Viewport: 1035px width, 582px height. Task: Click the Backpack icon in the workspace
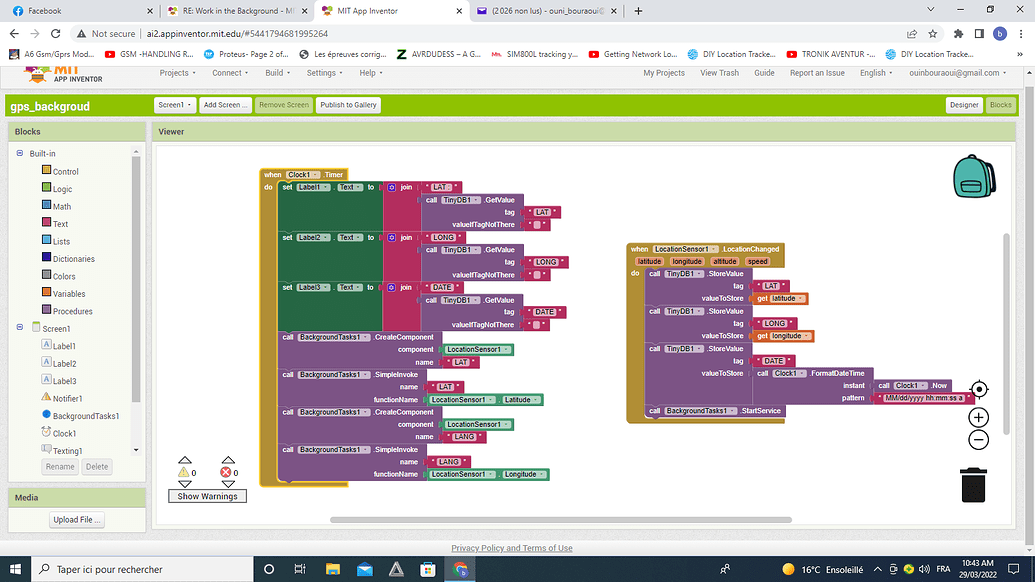pyautogui.click(x=973, y=174)
